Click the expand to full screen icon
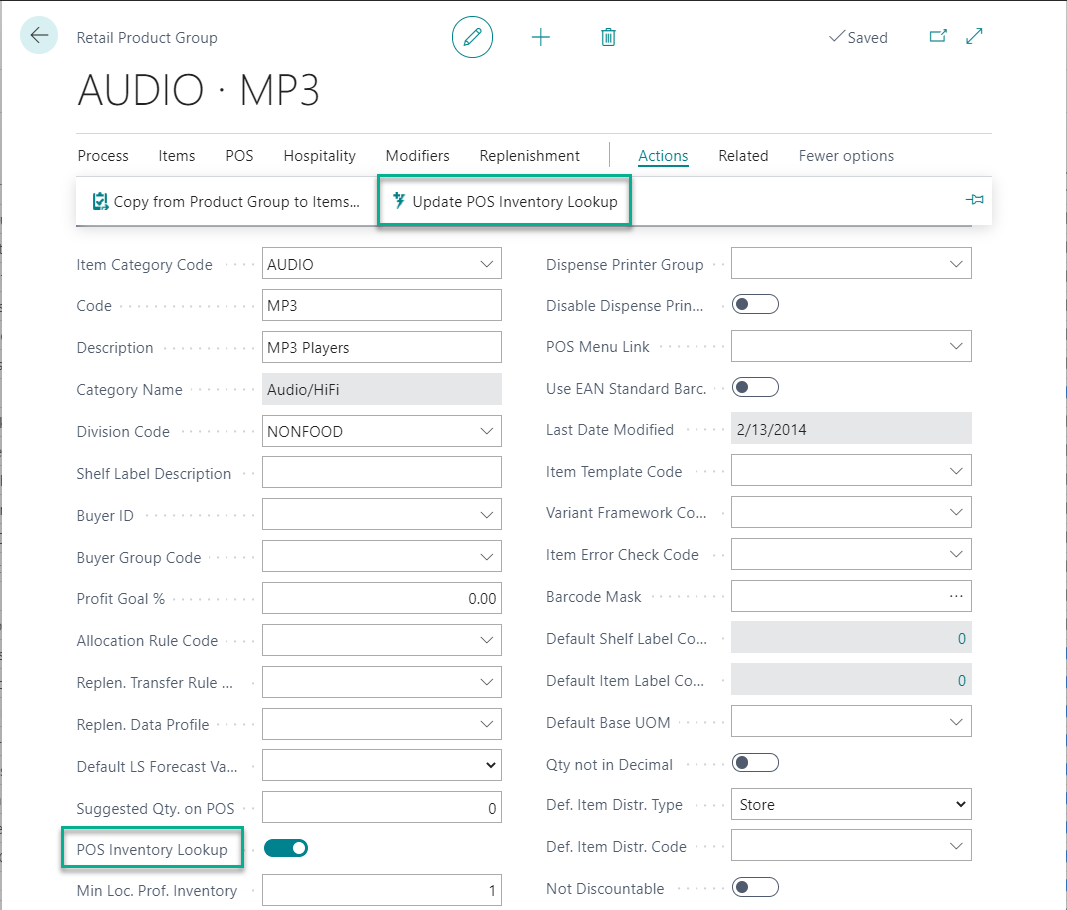Screen dimensions: 1067x910 pos(974,36)
